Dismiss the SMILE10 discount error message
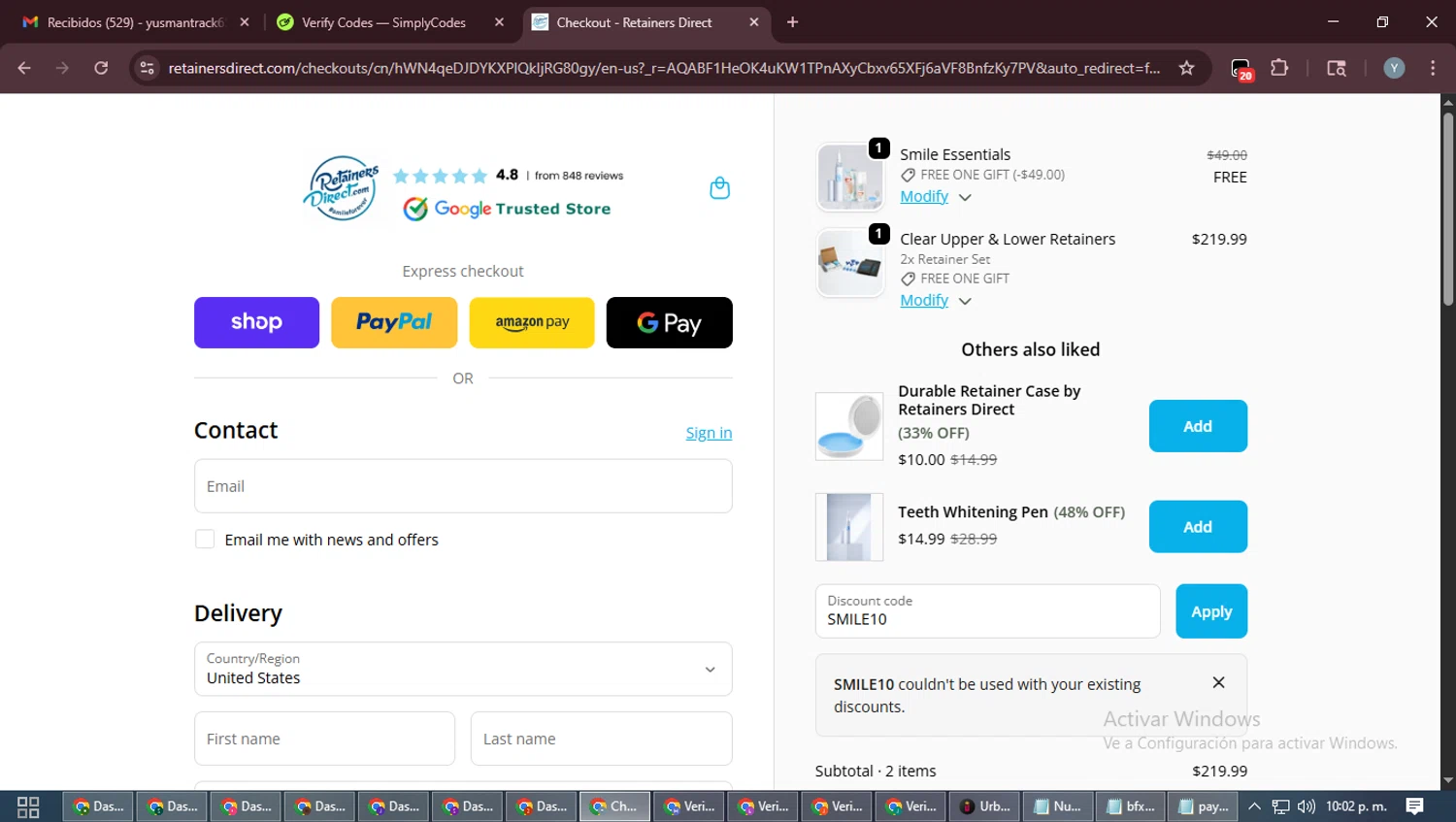 1218,682
